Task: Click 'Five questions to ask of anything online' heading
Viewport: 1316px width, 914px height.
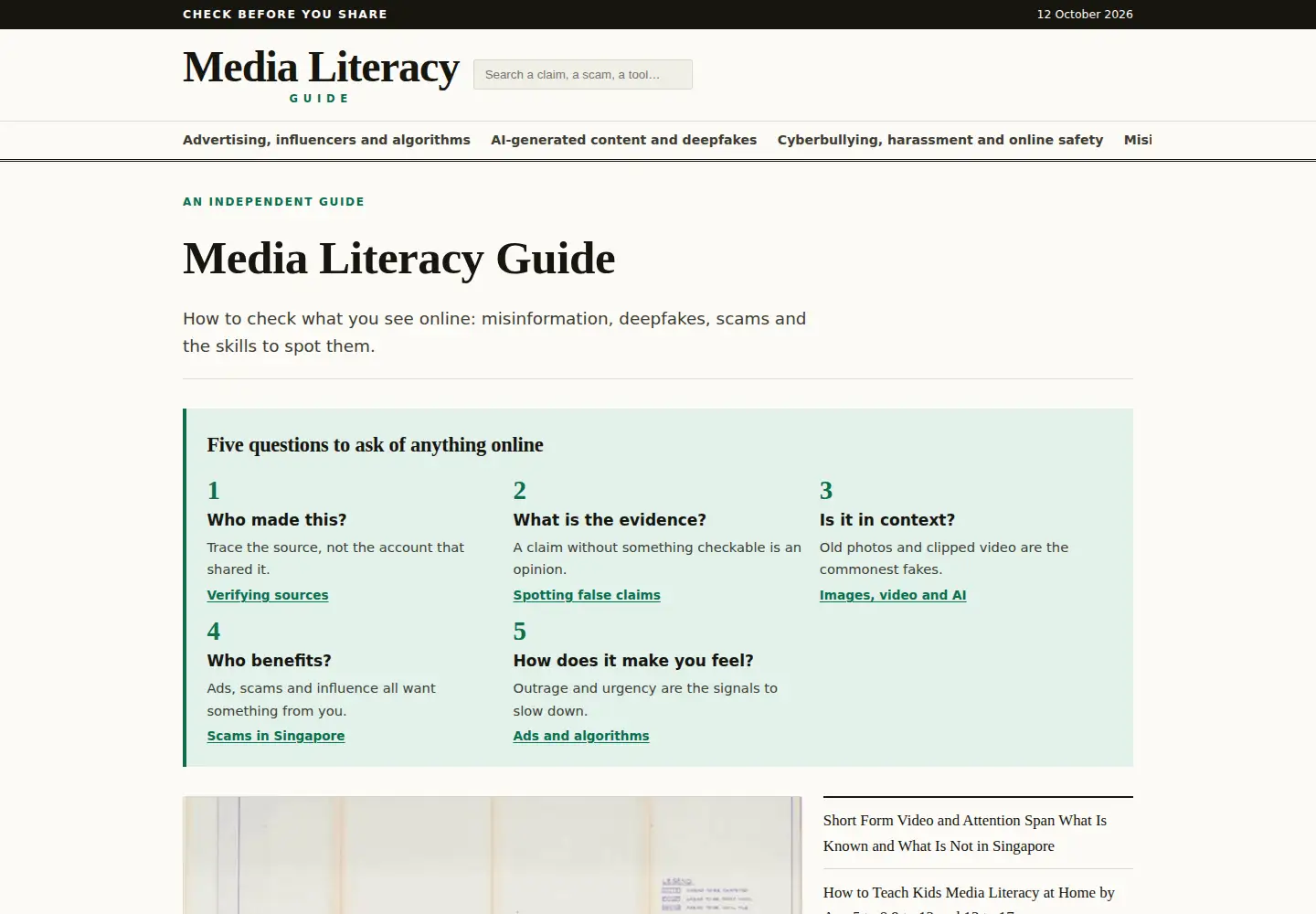Action: [x=375, y=445]
